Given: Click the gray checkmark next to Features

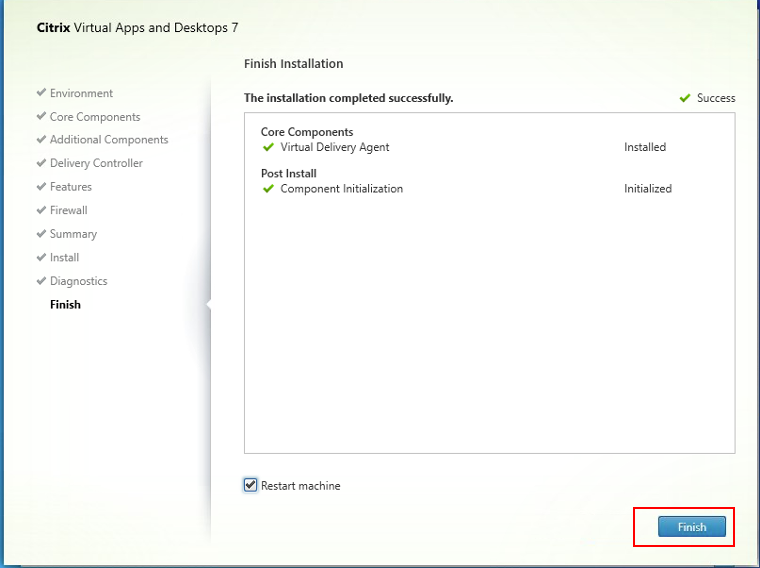Looking at the screenshot, I should pos(41,186).
